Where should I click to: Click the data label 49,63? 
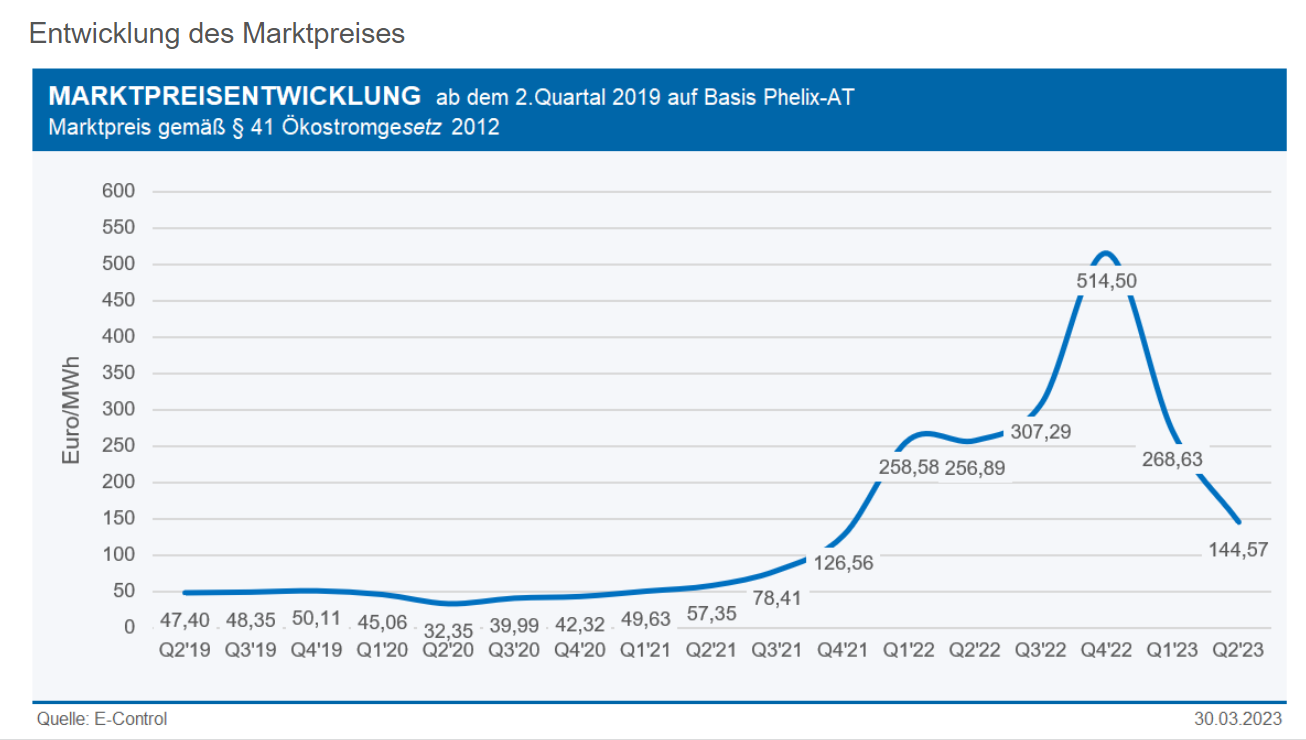tap(646, 620)
